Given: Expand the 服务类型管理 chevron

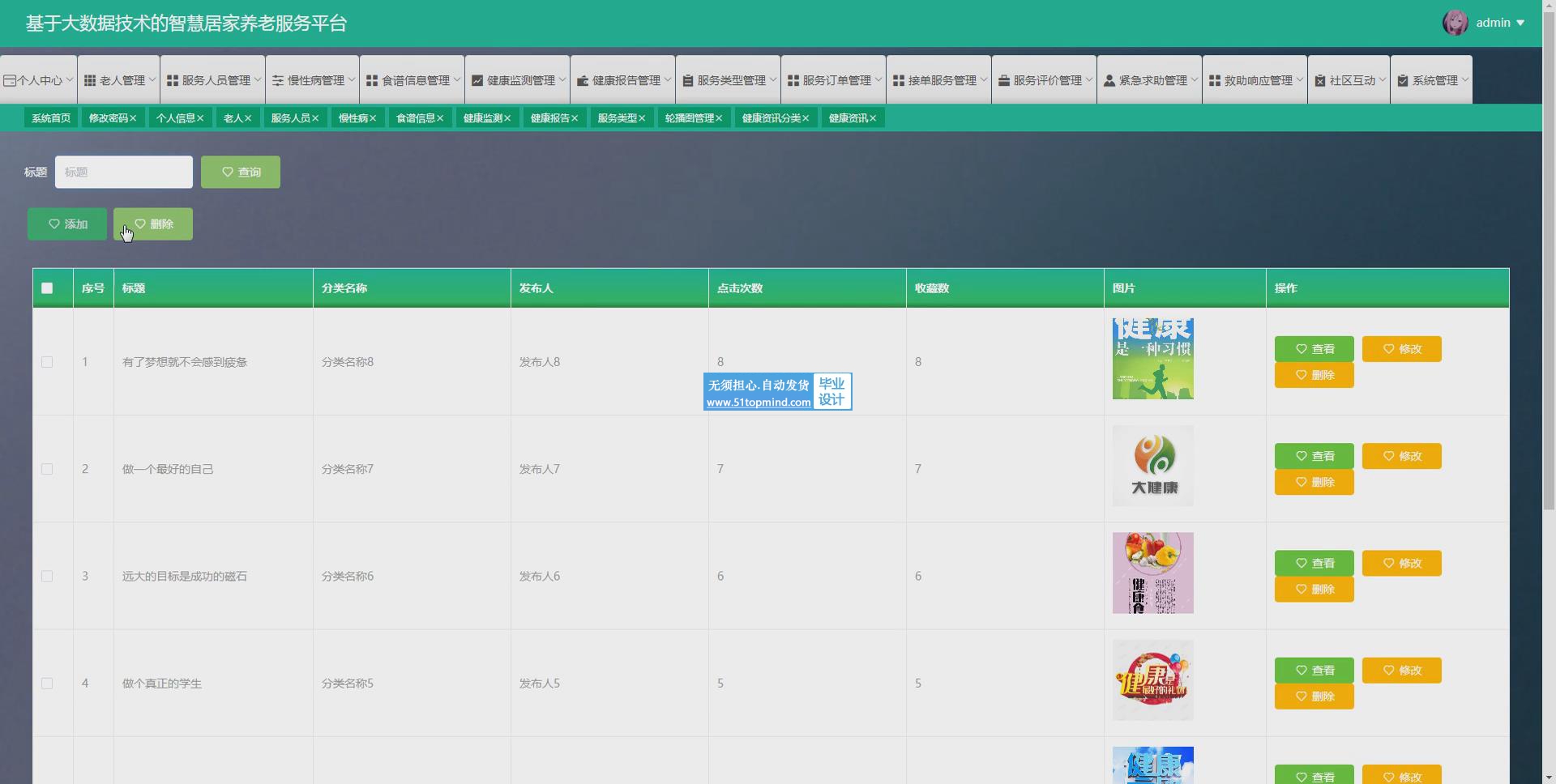Looking at the screenshot, I should pyautogui.click(x=773, y=79).
